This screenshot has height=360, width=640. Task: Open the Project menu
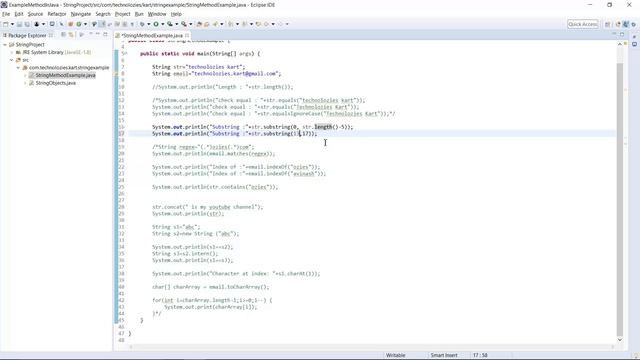pos(122,14)
